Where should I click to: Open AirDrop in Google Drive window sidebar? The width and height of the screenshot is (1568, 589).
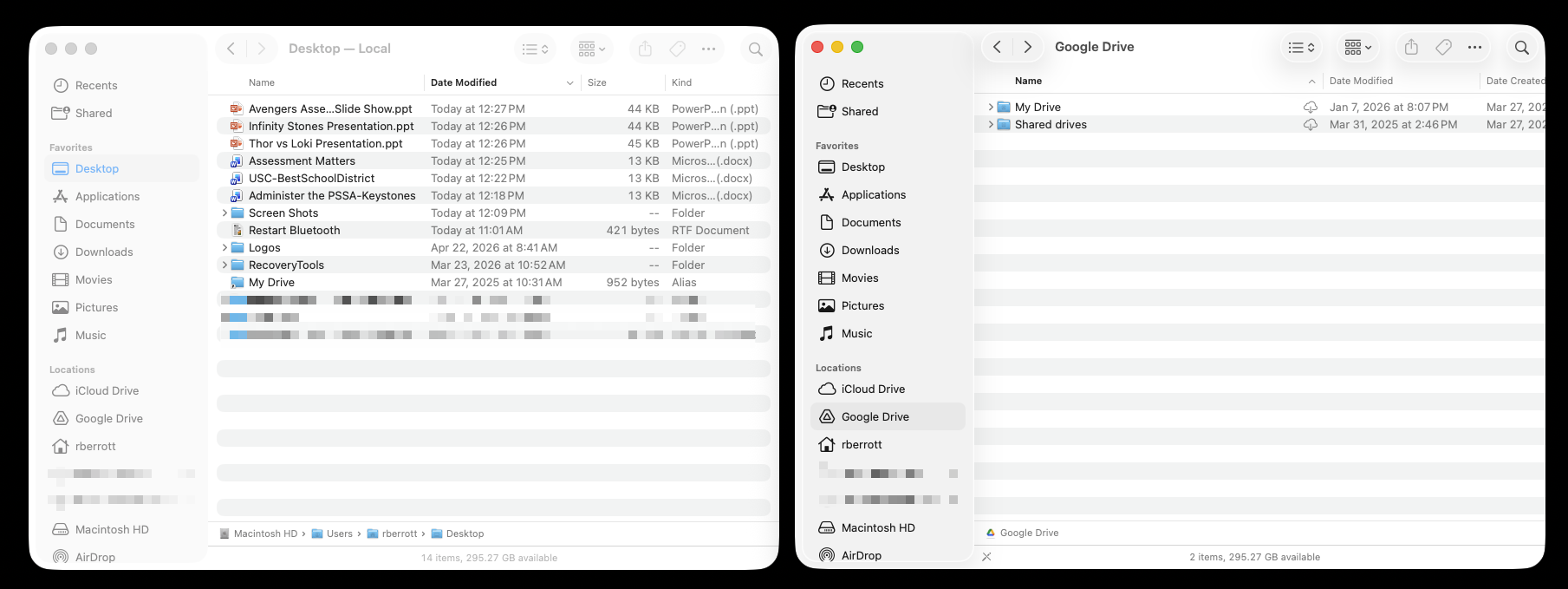click(888, 555)
